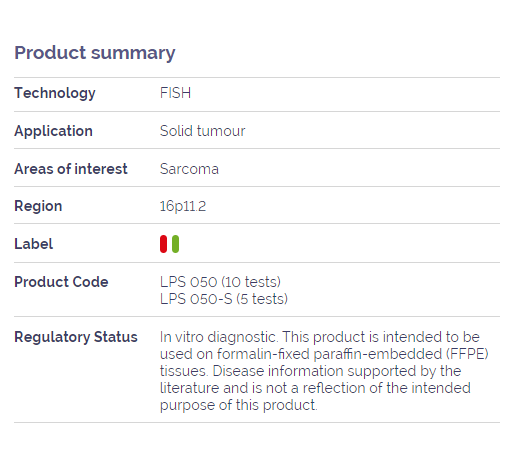Click the Areas of interest label
The width and height of the screenshot is (523, 464).
[71, 169]
